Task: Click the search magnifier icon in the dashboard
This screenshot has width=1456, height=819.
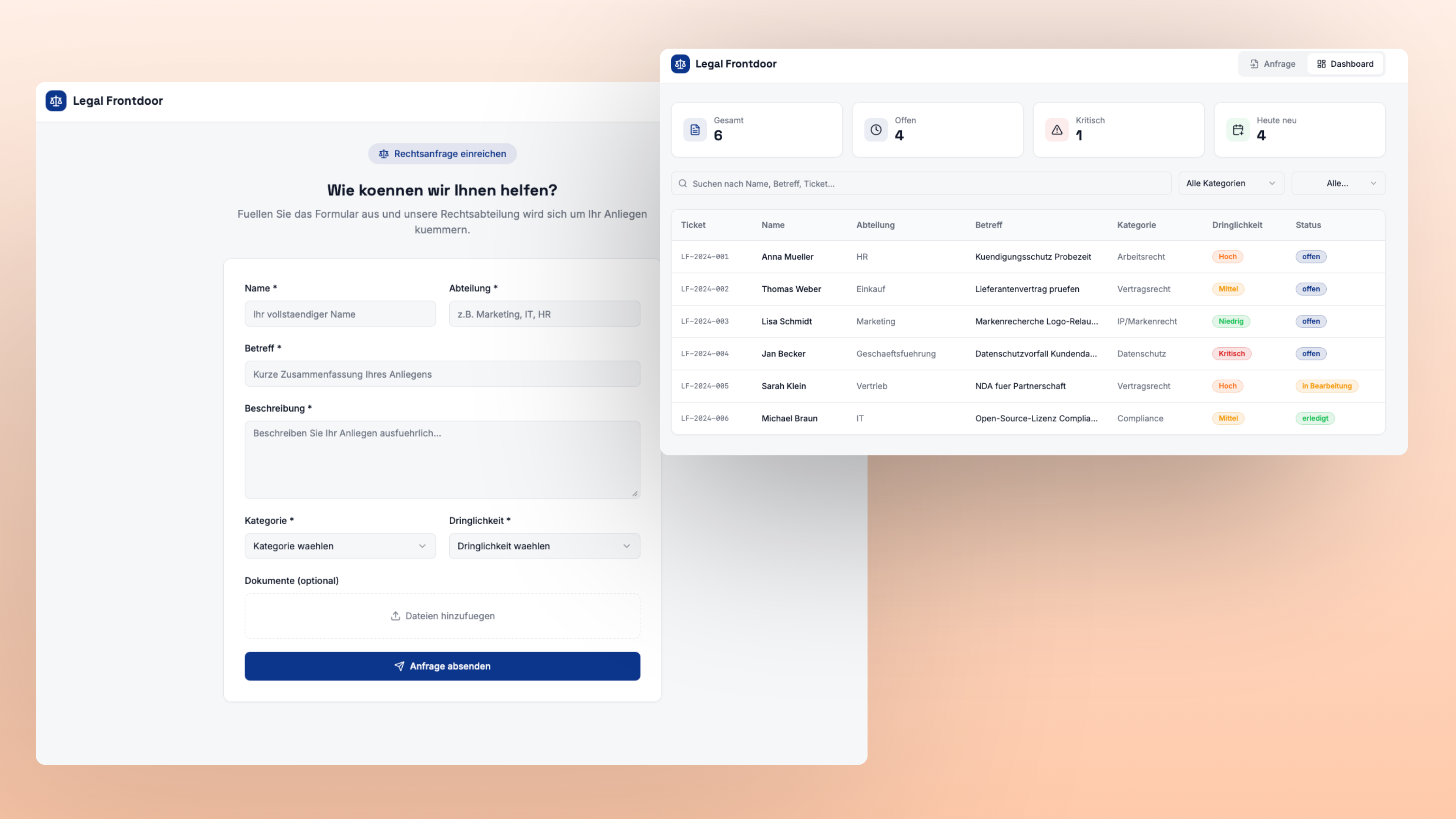Action: click(x=683, y=183)
